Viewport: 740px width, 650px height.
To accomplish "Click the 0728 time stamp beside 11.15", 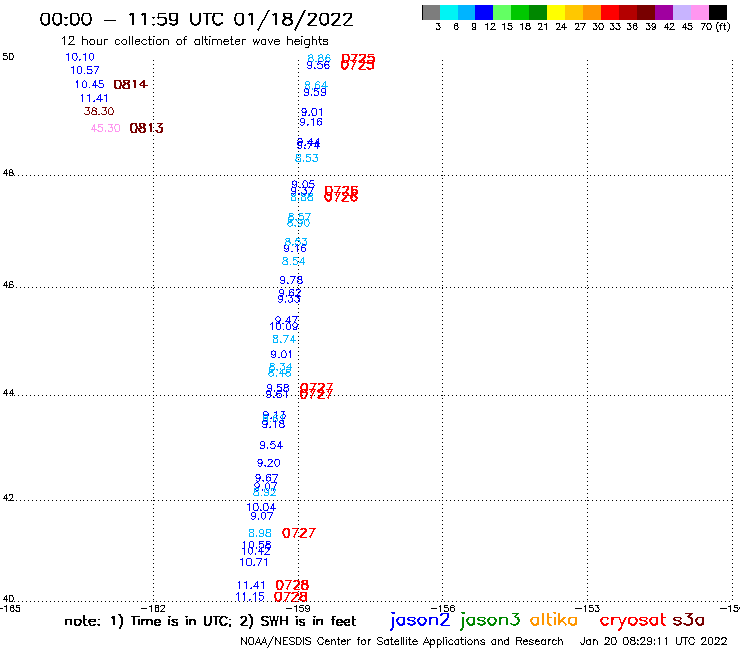I will pos(291,597).
